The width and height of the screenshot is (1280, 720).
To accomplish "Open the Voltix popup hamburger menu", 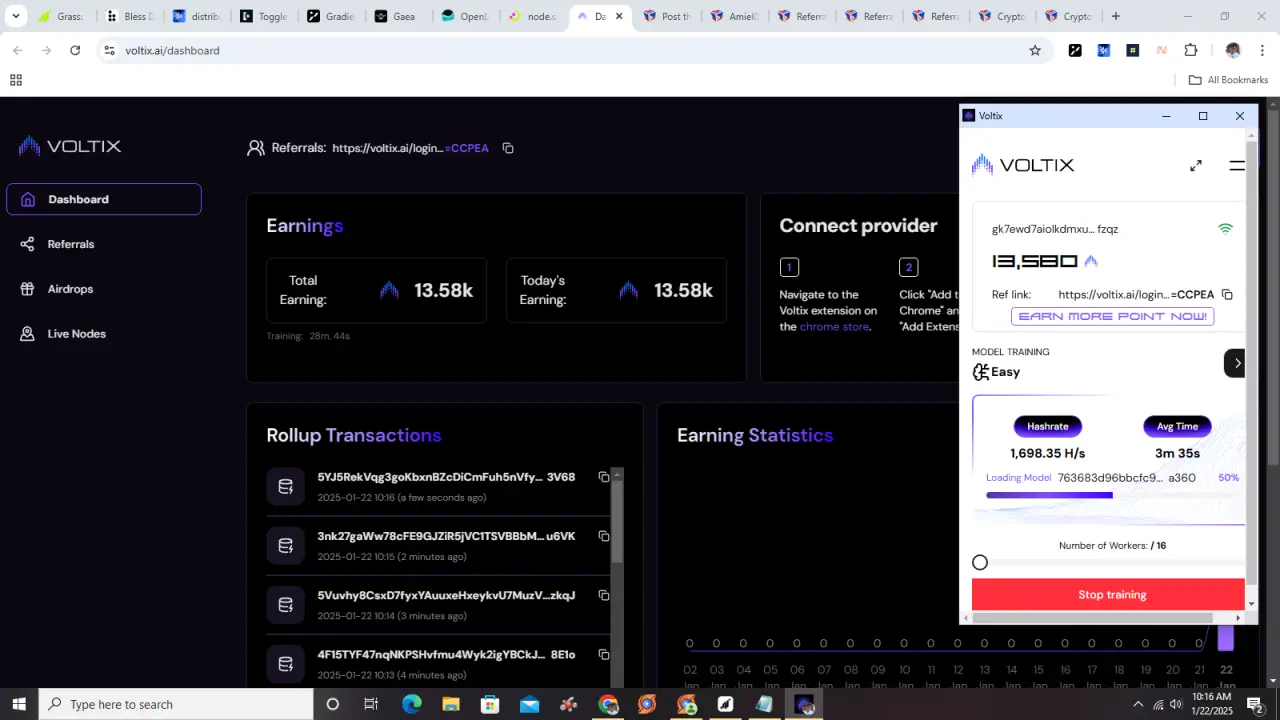I will click(x=1237, y=166).
